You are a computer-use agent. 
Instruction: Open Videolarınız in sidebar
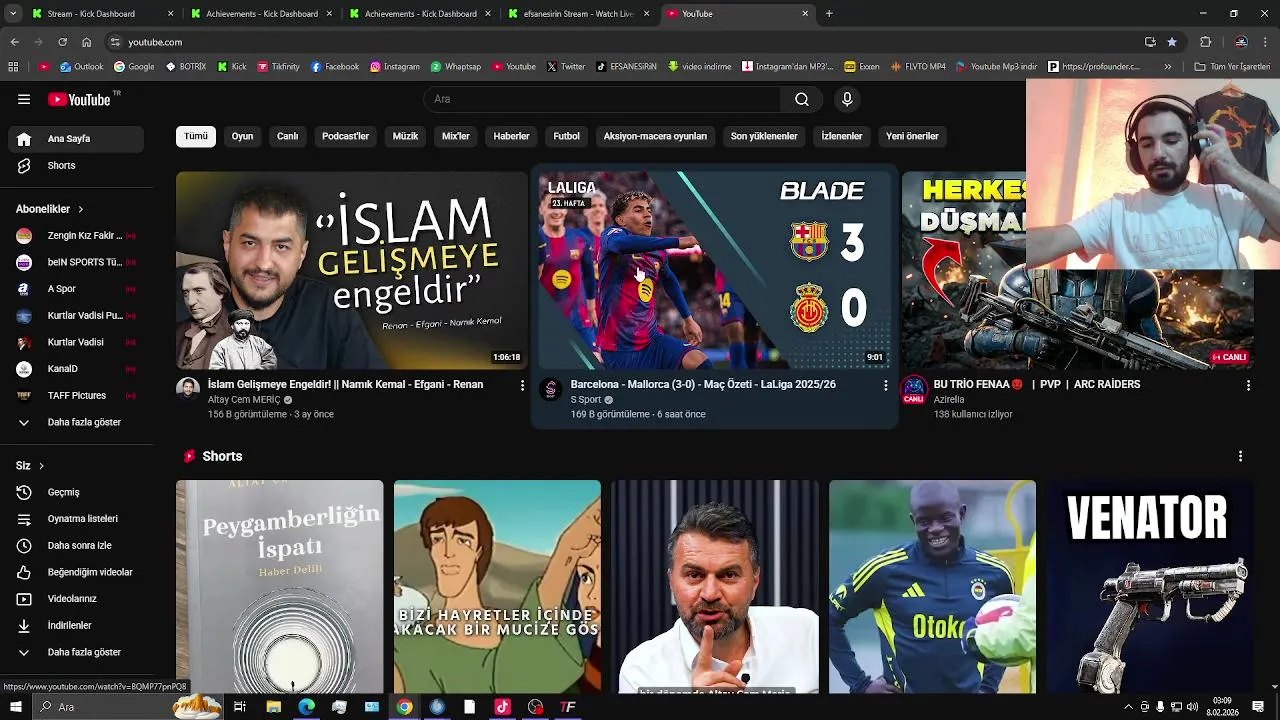click(76, 599)
